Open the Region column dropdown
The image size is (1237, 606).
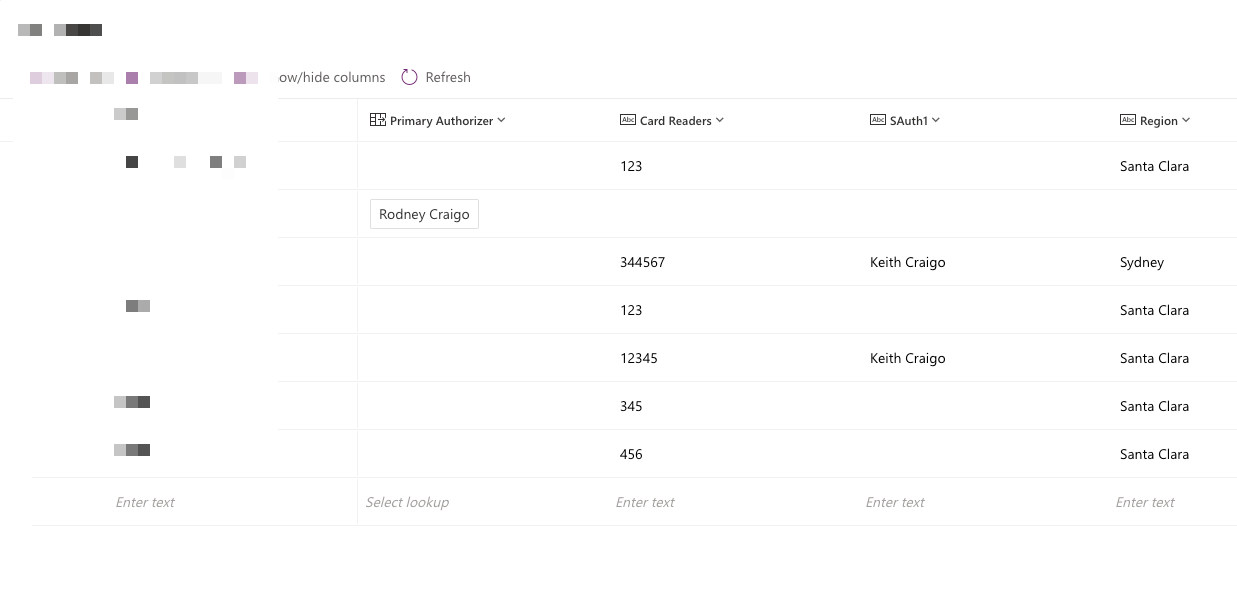[x=1186, y=120]
